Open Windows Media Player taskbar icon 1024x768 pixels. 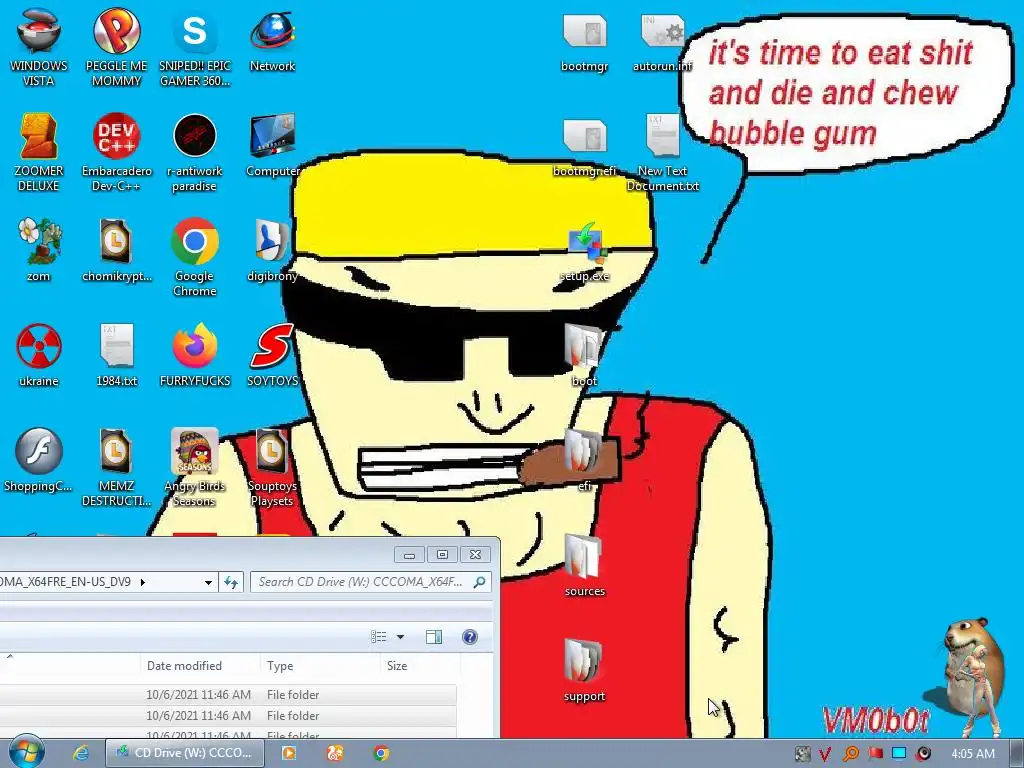pos(289,753)
